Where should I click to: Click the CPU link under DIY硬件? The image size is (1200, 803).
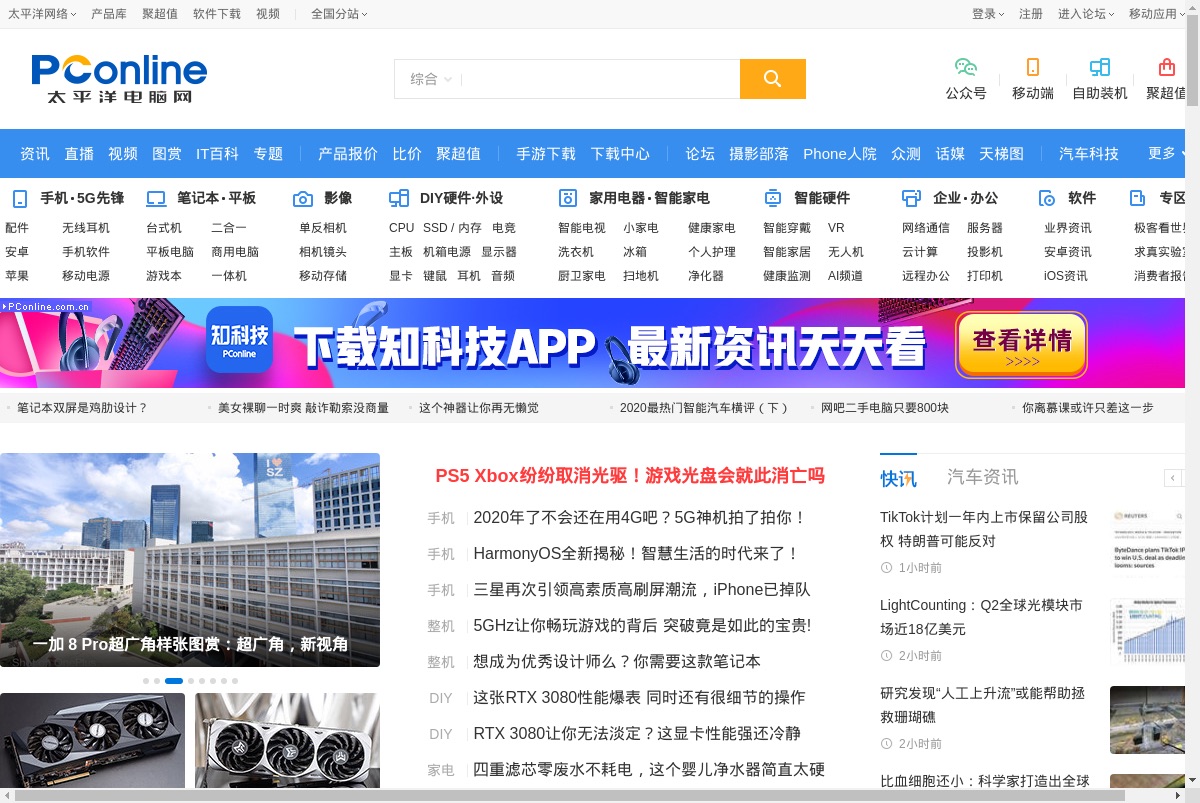[x=401, y=228]
